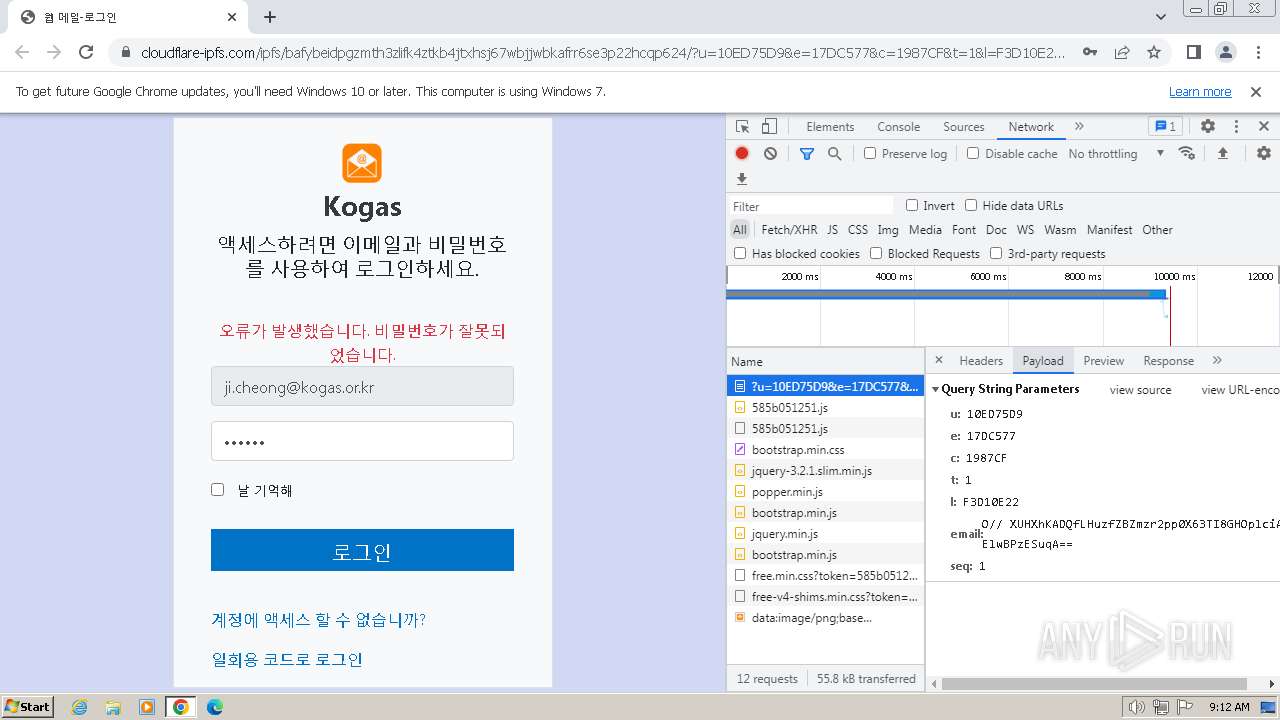Open DevTools settings gear
Viewport: 1280px width, 720px height.
tap(1208, 127)
